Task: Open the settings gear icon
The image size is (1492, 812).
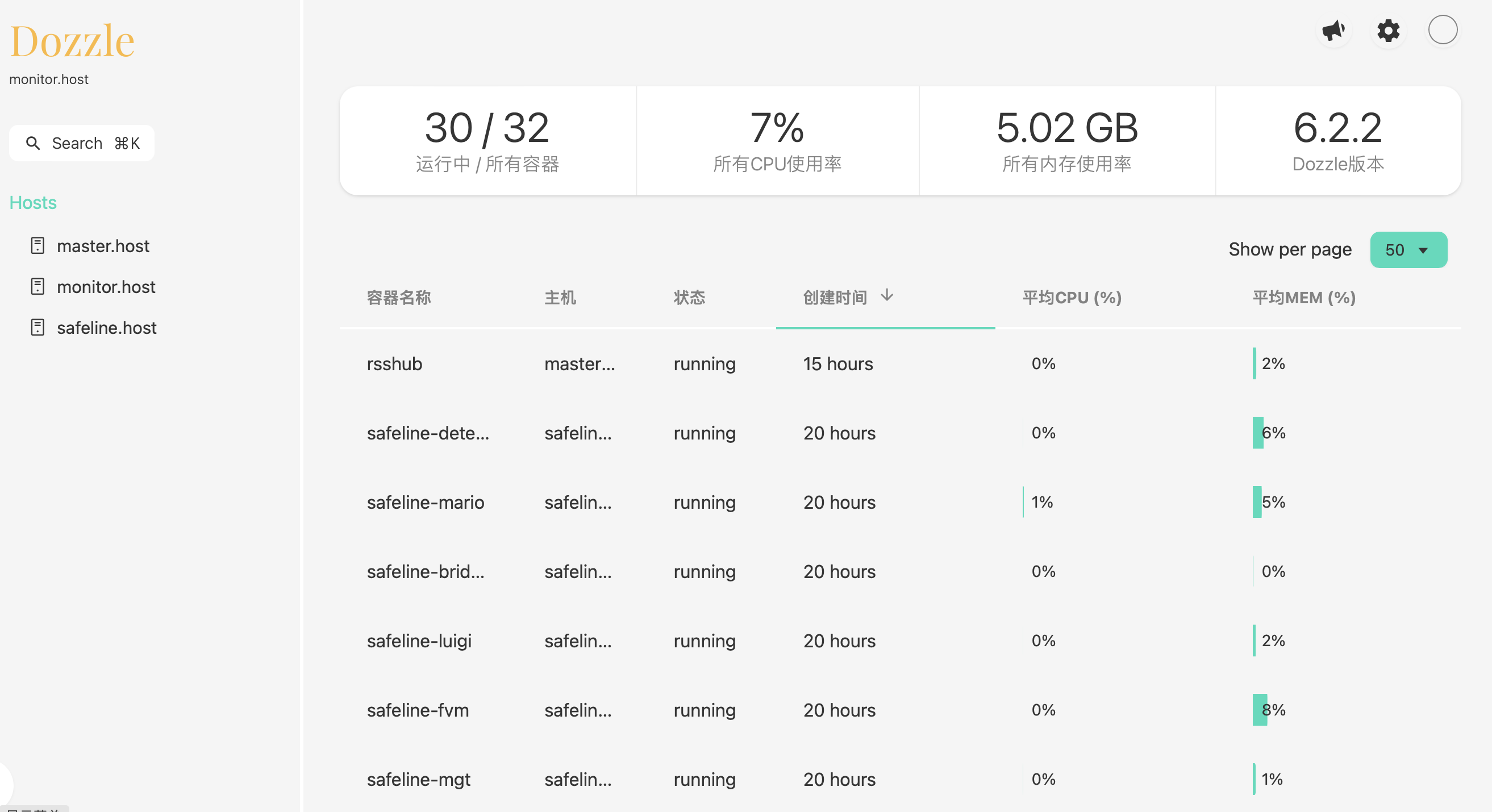Action: click(1388, 30)
